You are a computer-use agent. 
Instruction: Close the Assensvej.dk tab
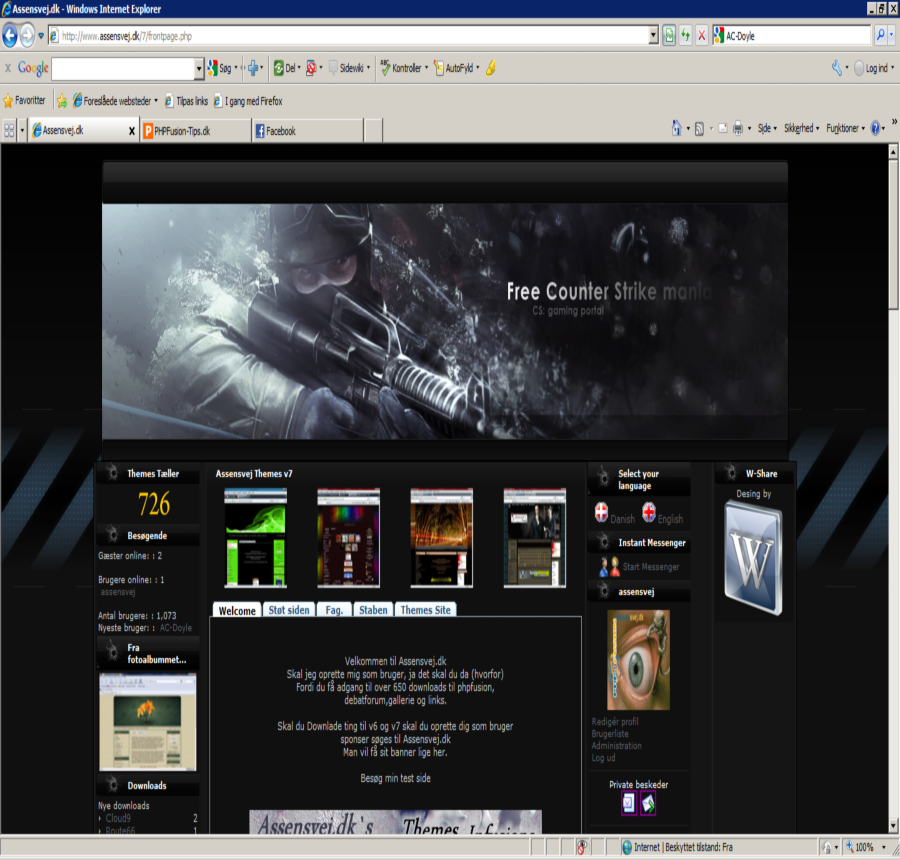click(x=131, y=131)
